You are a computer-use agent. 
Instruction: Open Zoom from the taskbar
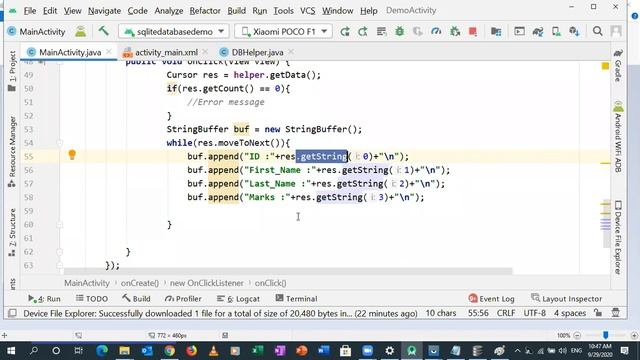[x=367, y=351]
